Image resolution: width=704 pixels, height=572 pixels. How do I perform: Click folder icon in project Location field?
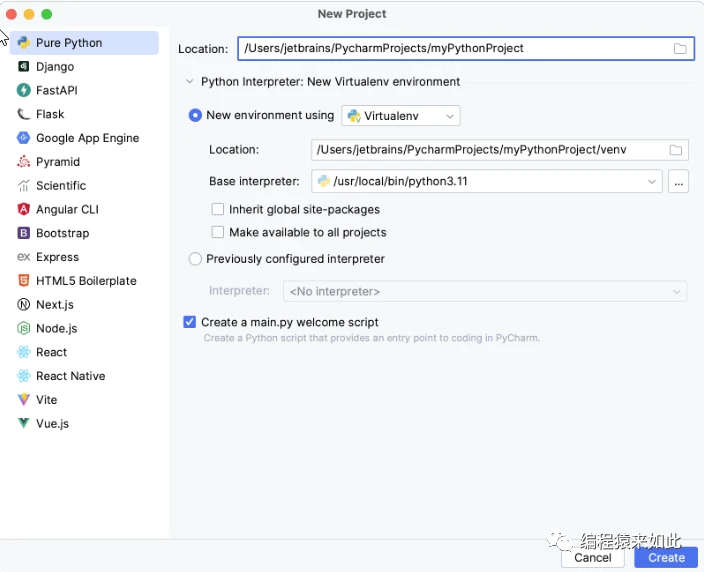(680, 48)
